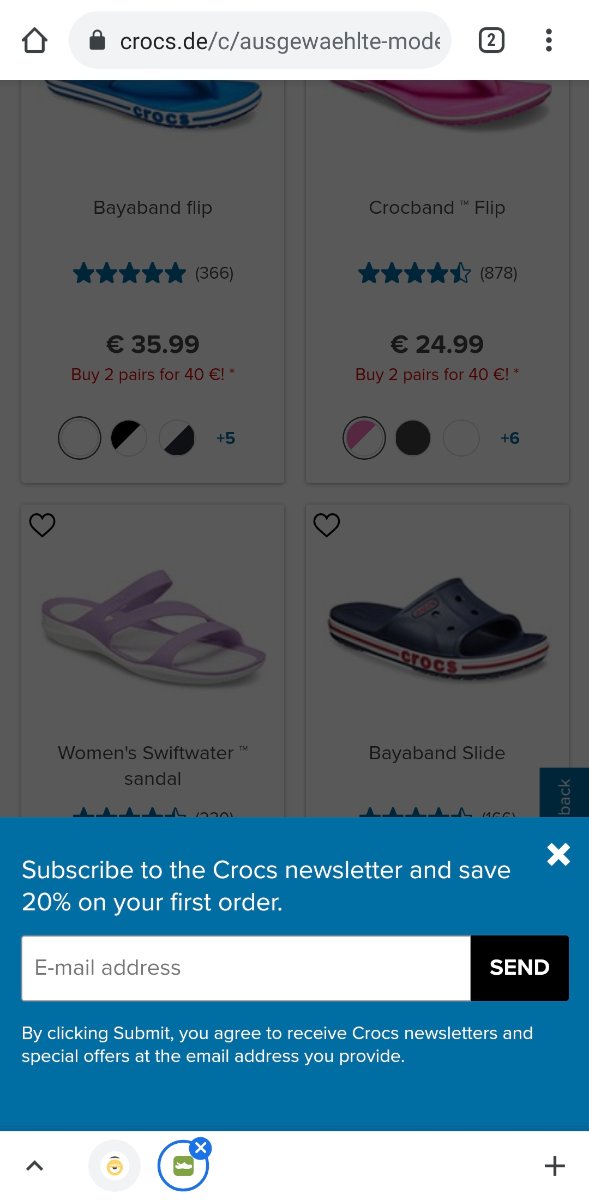Image resolution: width=589 pixels, height=1200 pixels.
Task: Open the tab switcher showing 2 tabs
Action: [491, 40]
